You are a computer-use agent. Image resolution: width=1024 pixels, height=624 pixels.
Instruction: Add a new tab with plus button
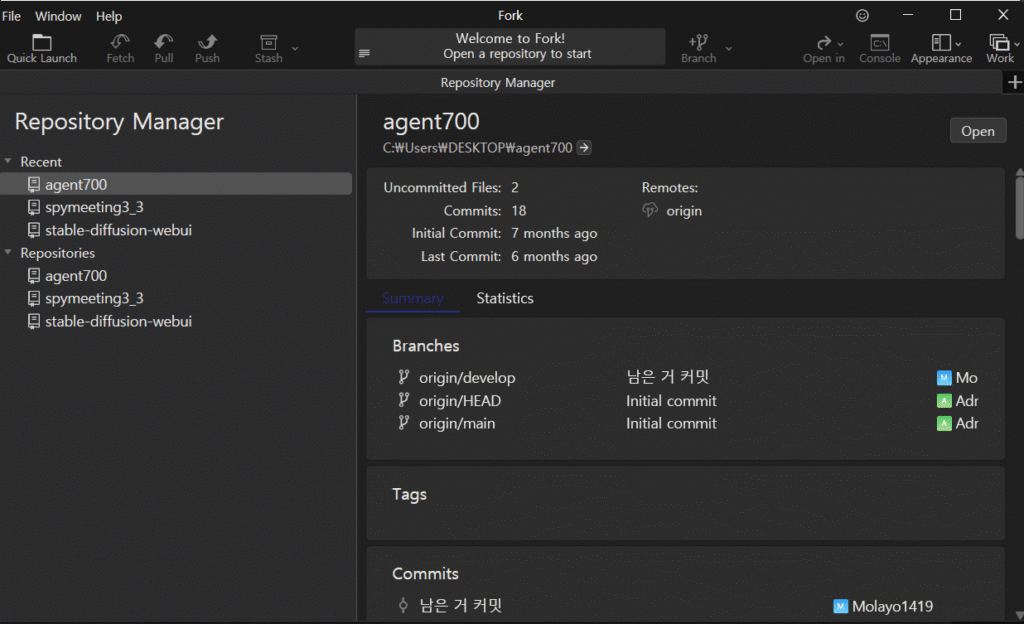tap(1012, 83)
